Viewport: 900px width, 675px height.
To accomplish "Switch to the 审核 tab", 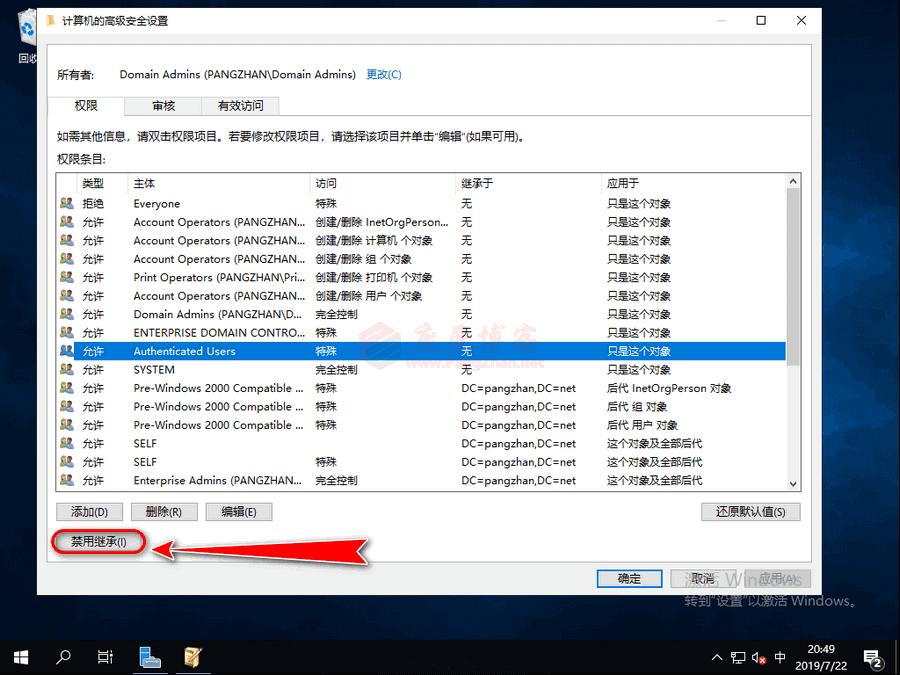I will point(162,105).
